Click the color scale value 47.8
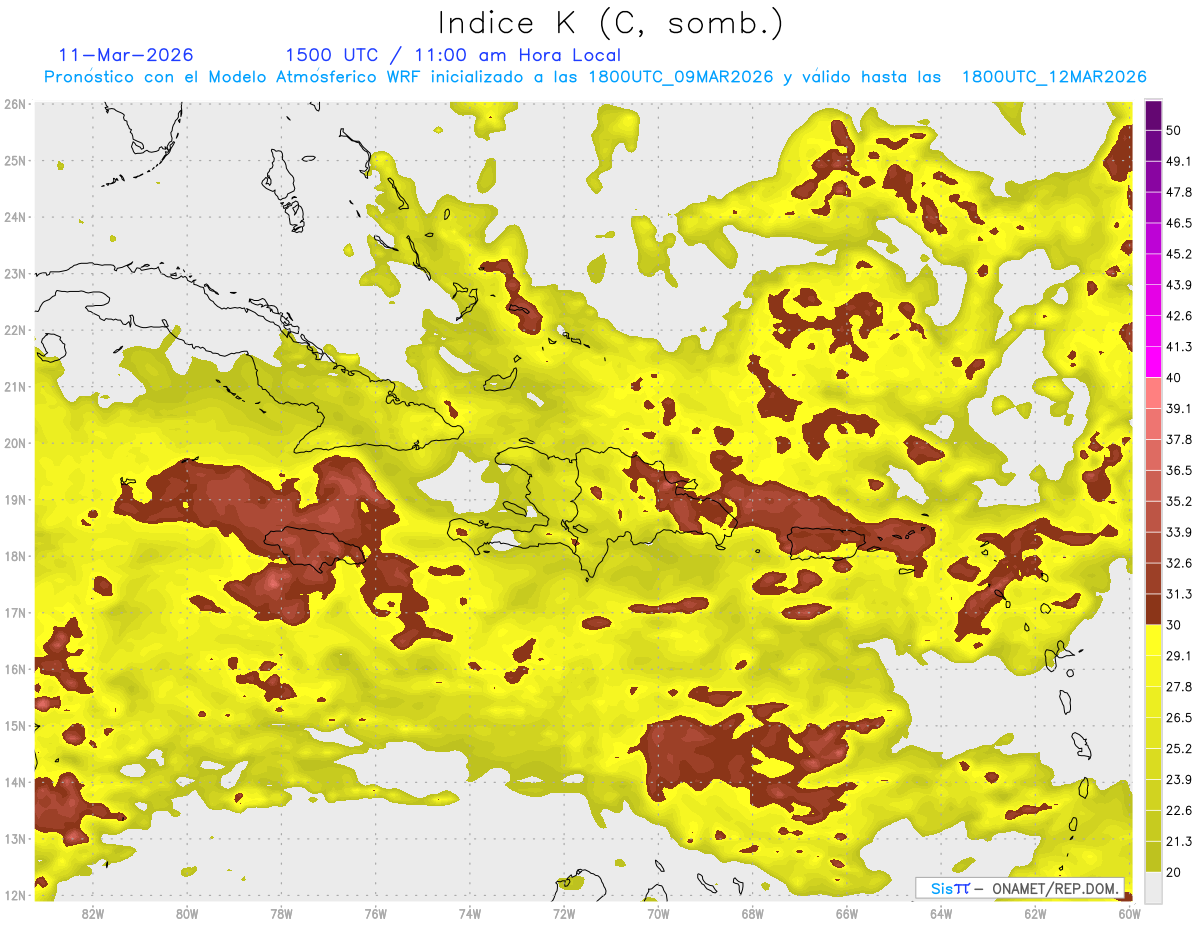The image size is (1200, 927). point(1178,192)
